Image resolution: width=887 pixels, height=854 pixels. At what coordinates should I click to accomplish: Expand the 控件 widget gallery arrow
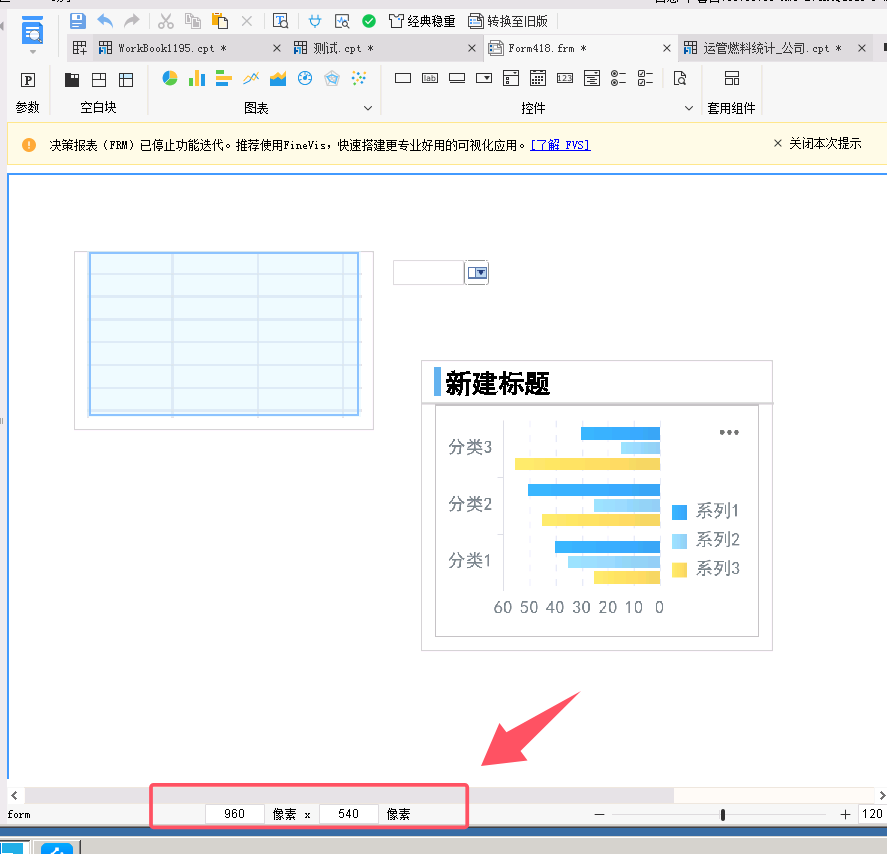pyautogui.click(x=688, y=108)
